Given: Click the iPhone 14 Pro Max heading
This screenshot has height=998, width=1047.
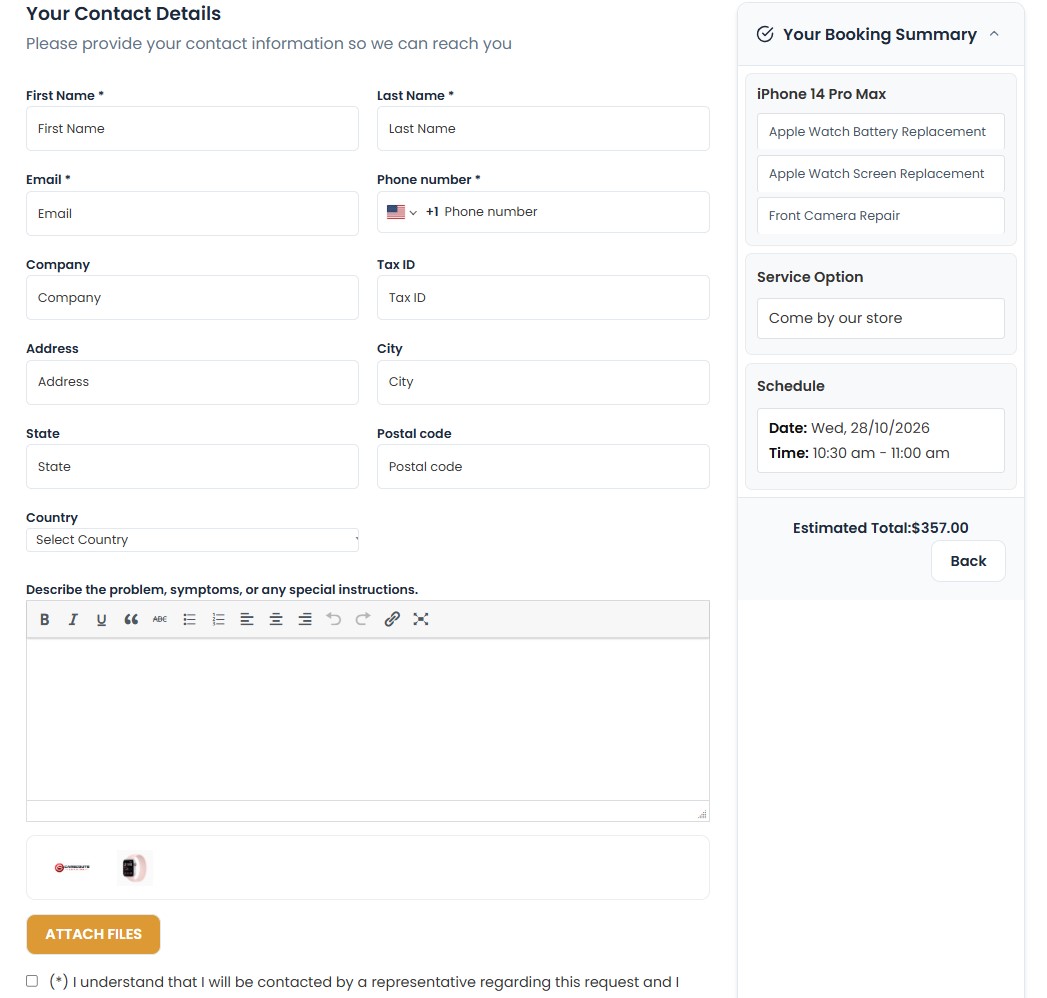Looking at the screenshot, I should point(821,94).
